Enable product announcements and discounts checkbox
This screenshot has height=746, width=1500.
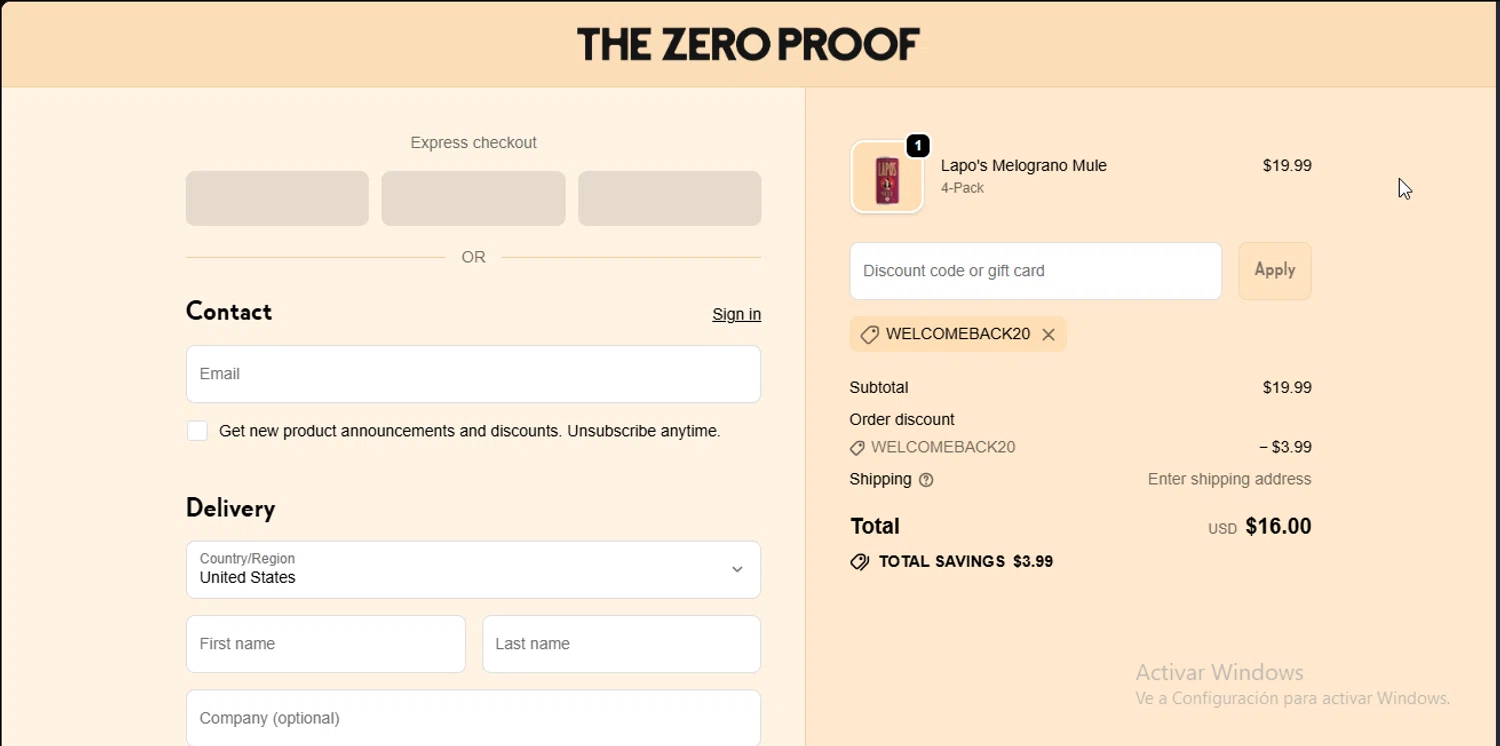coord(198,431)
